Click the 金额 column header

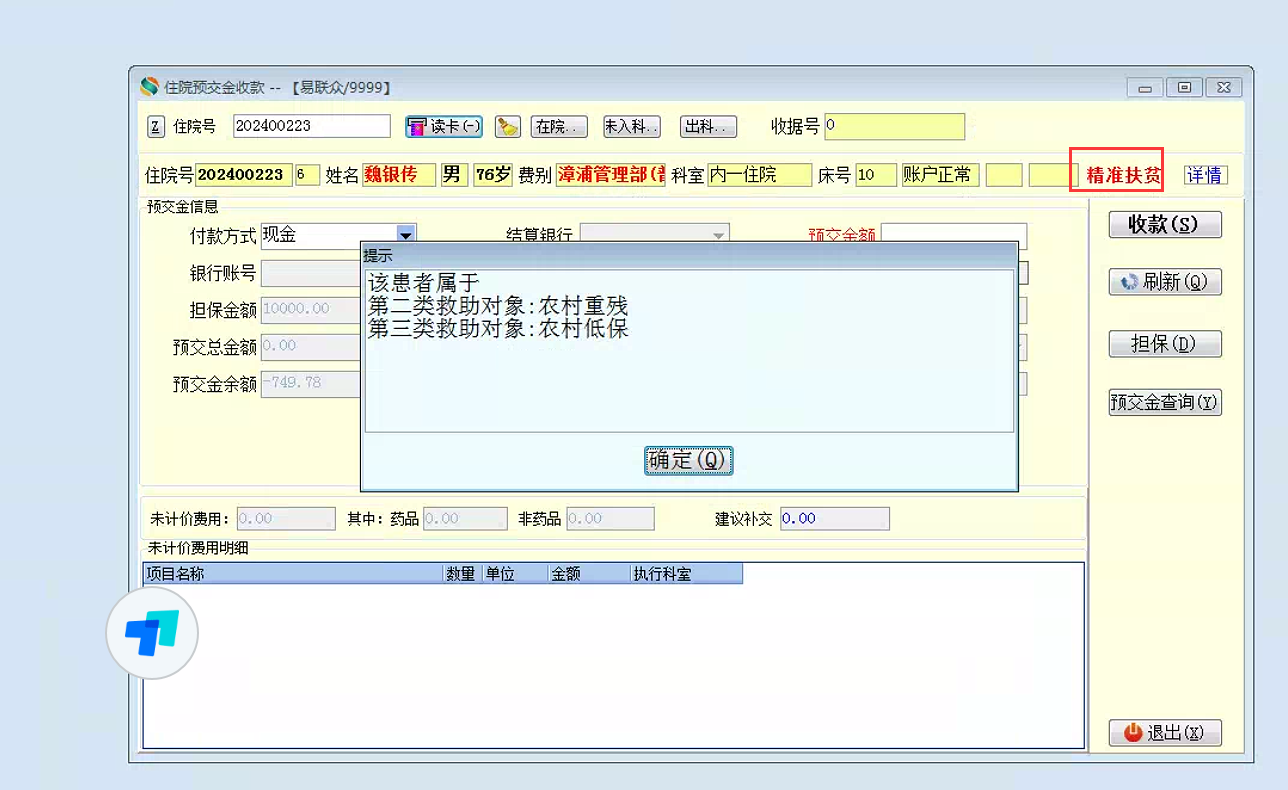pyautogui.click(x=589, y=574)
